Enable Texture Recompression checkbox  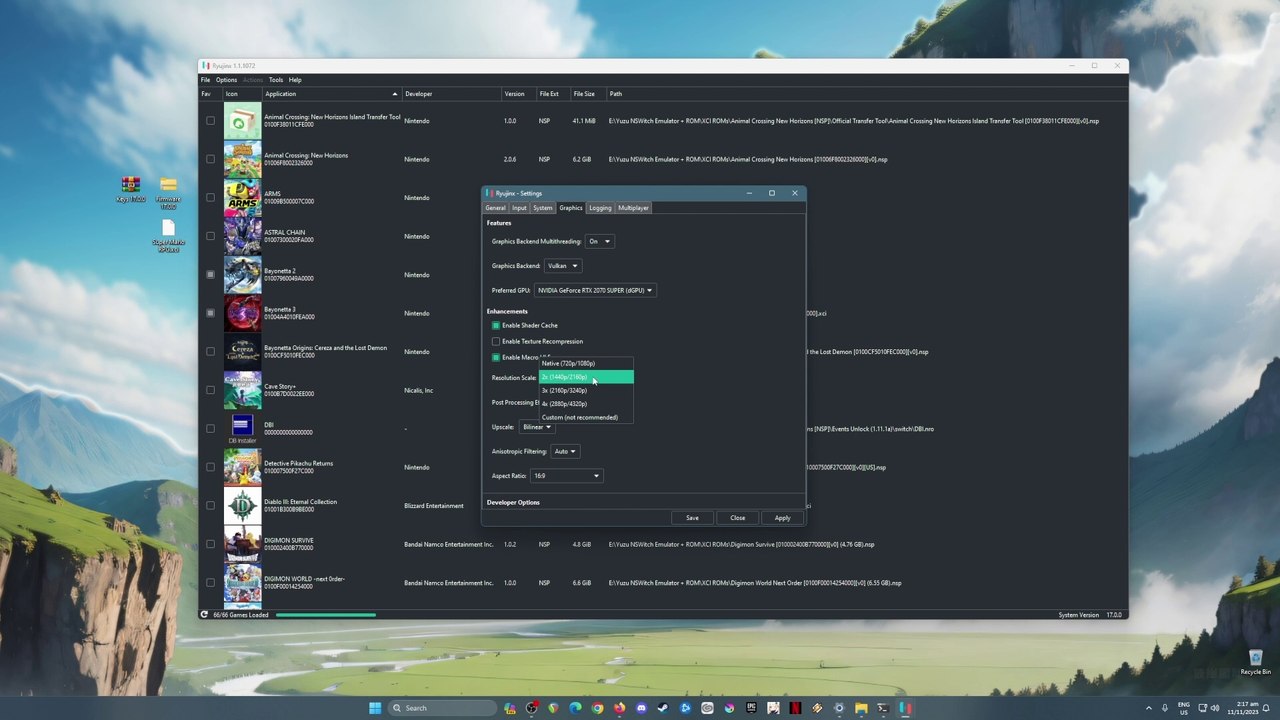496,341
